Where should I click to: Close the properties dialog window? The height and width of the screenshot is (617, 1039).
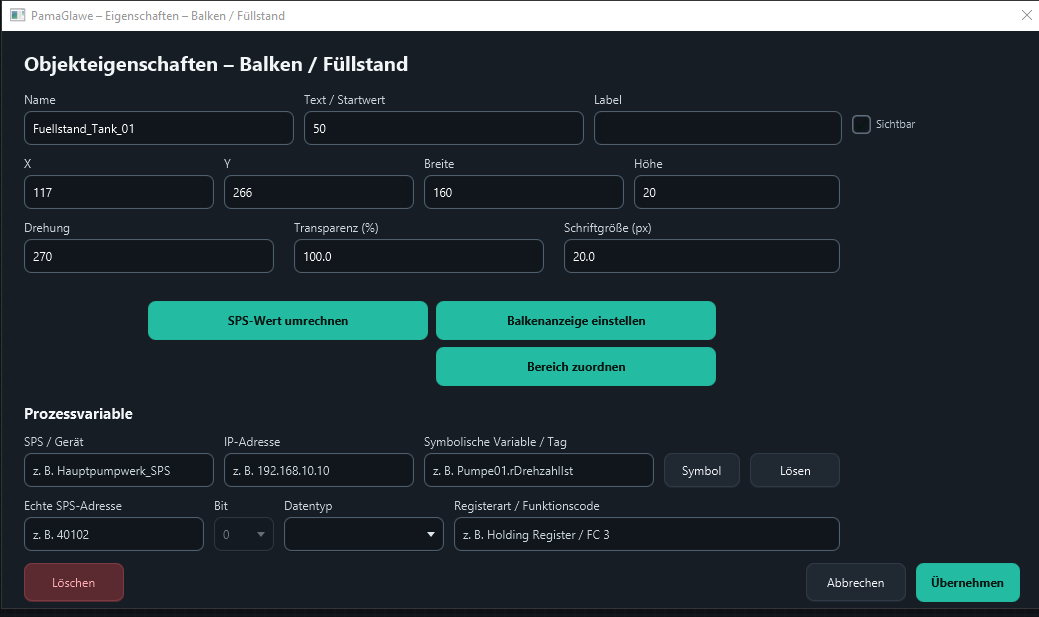pos(1026,15)
